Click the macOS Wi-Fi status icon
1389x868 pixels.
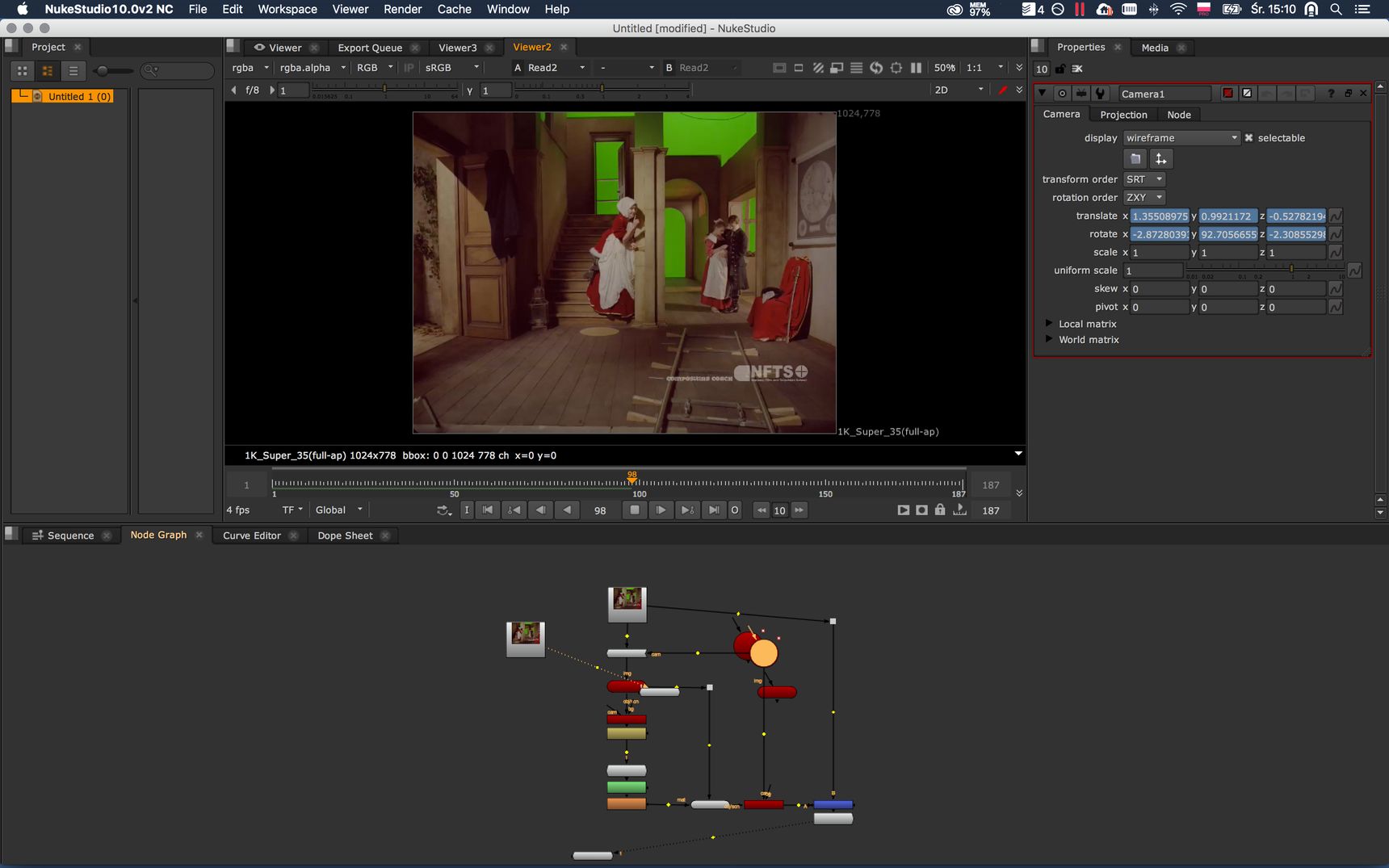click(1178, 9)
